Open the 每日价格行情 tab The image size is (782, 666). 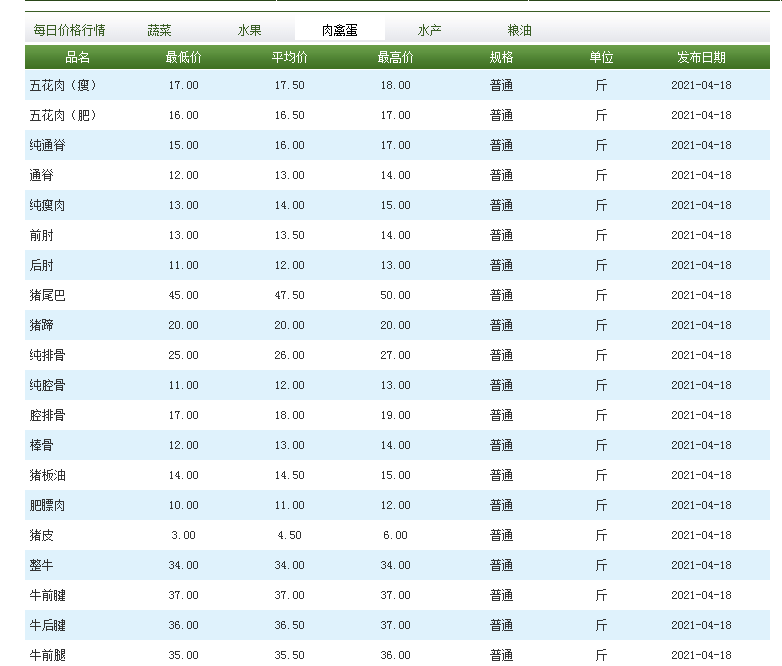tap(69, 30)
